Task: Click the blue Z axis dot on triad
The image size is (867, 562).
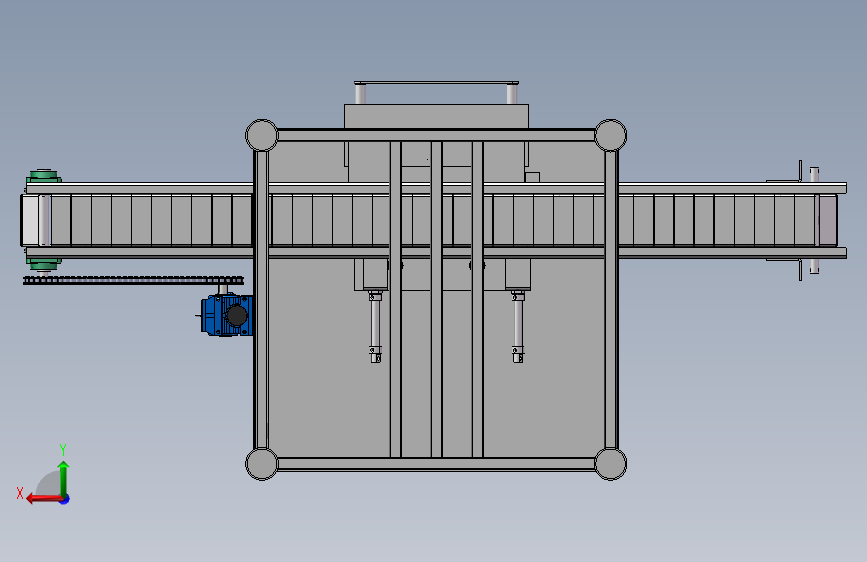Action: click(x=65, y=499)
